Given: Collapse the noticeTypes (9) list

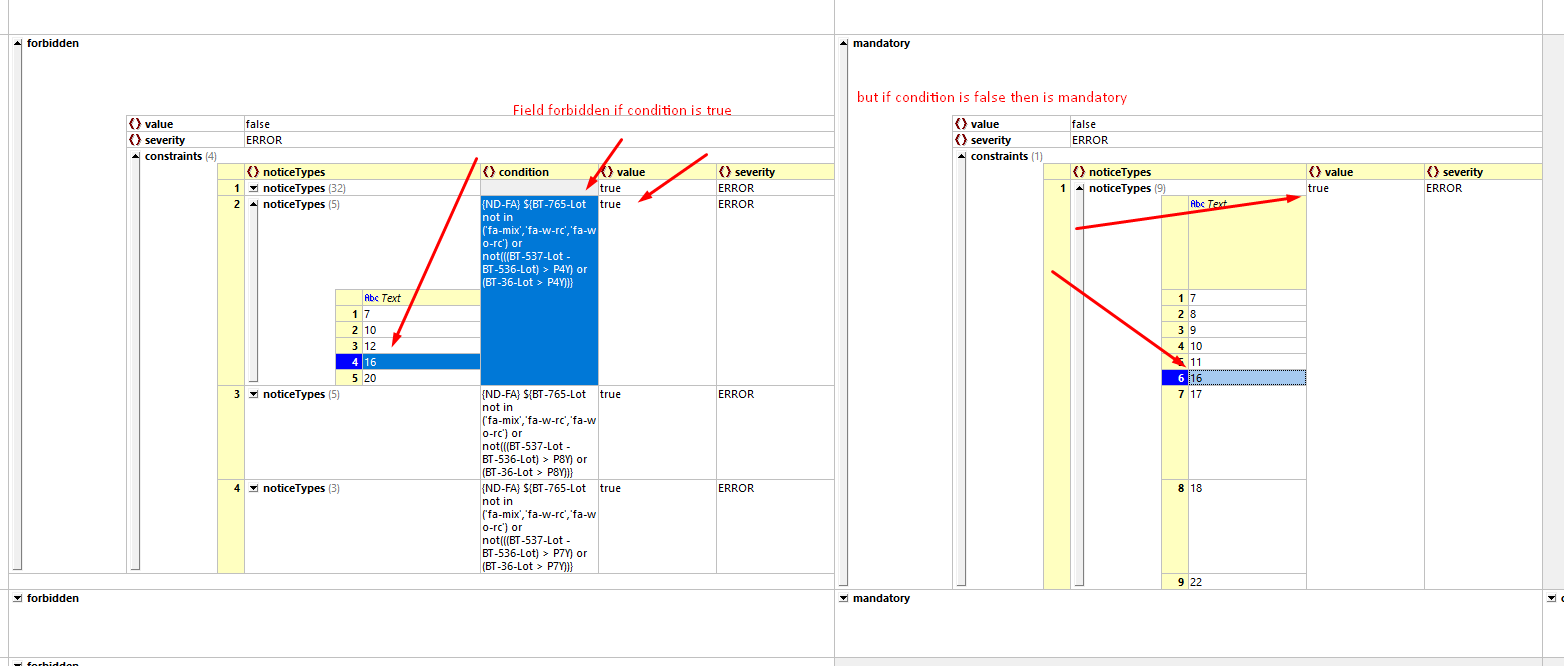Looking at the screenshot, I should tap(1080, 188).
